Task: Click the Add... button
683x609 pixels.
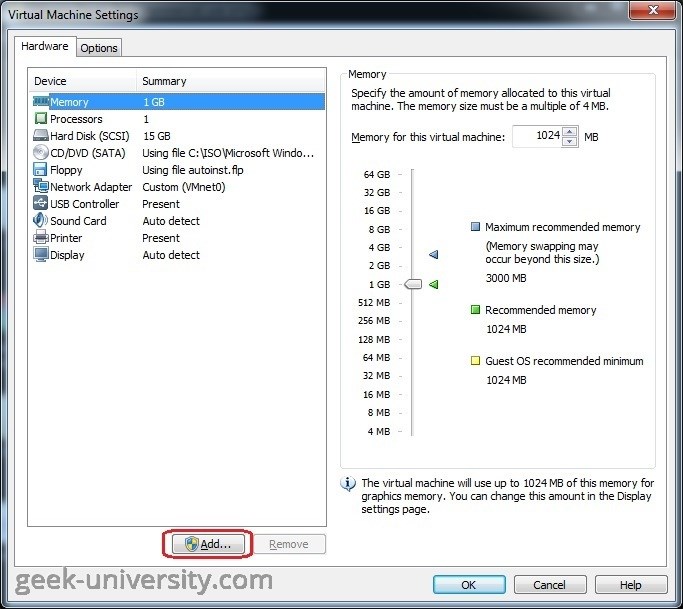Action: coord(208,544)
